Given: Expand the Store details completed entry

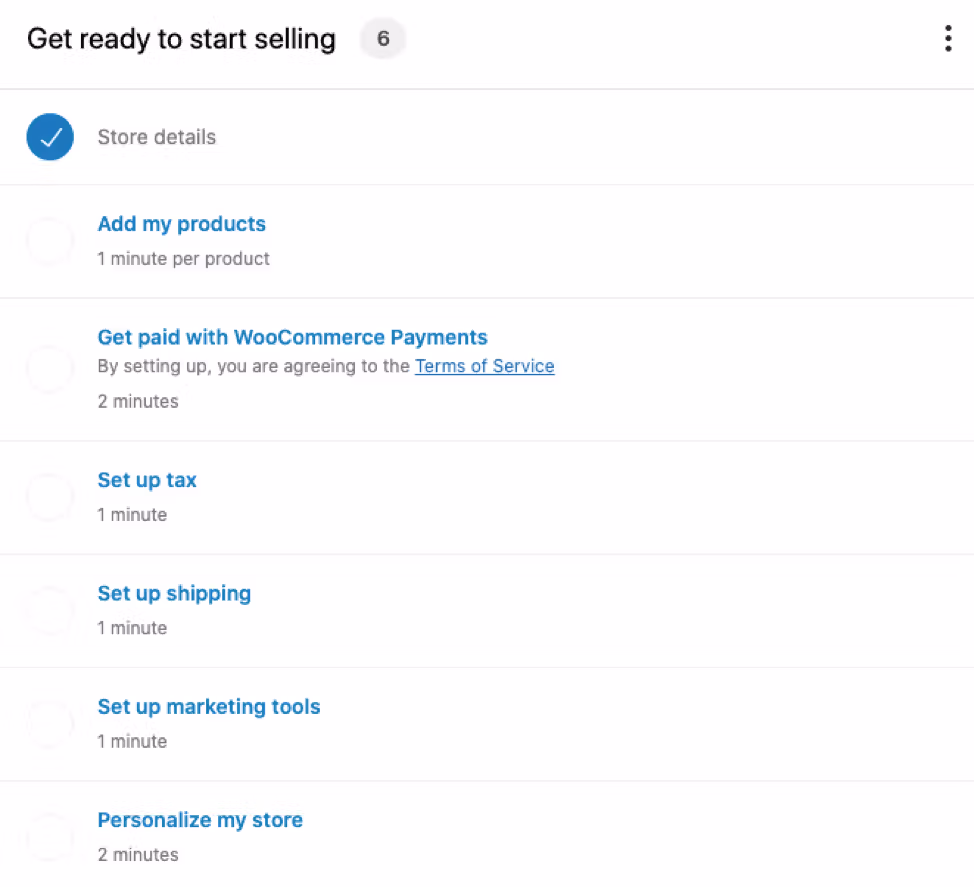Looking at the screenshot, I should pos(156,137).
